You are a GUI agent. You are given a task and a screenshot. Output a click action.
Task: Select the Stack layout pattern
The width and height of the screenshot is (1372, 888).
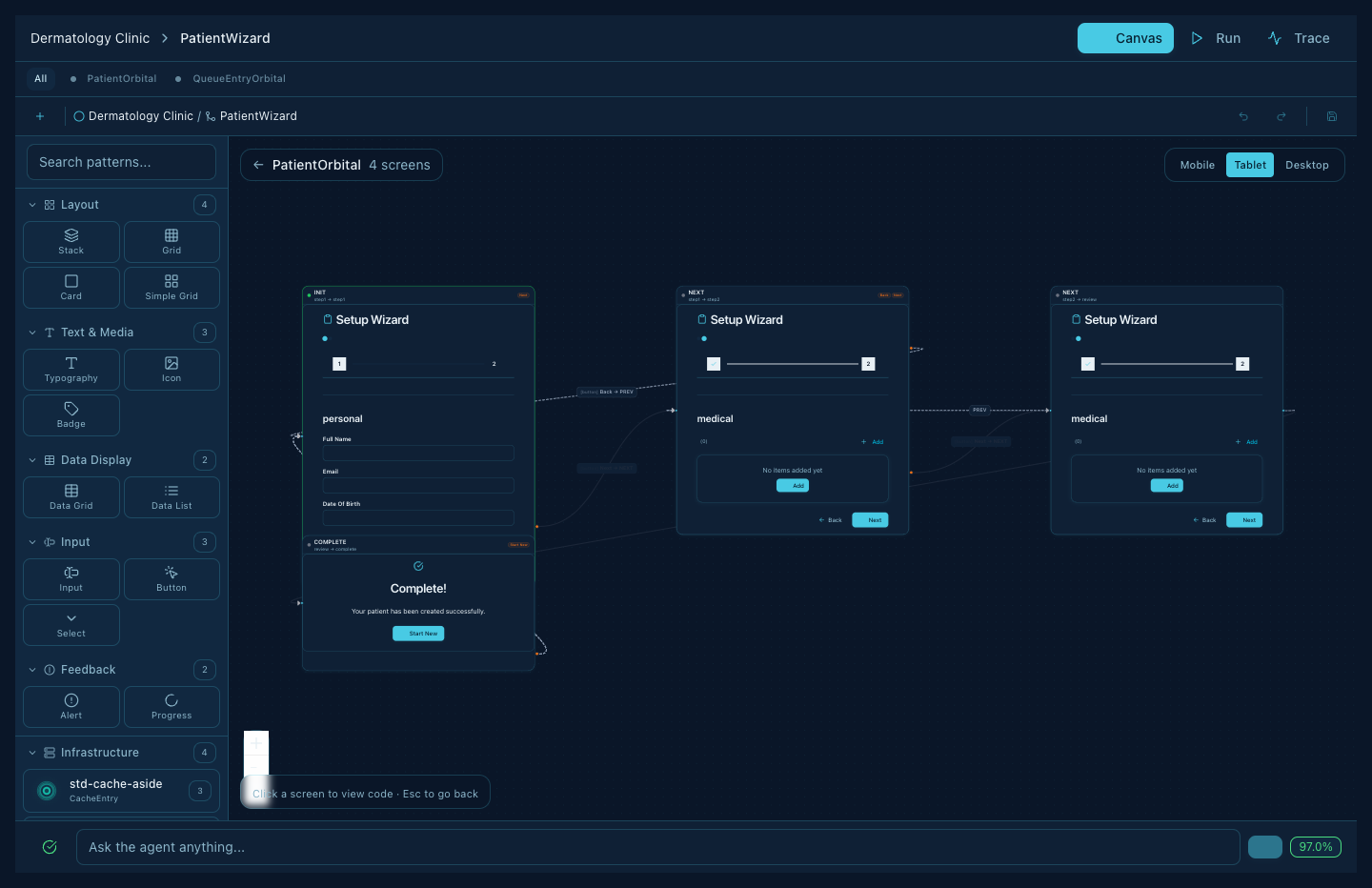coord(71,241)
